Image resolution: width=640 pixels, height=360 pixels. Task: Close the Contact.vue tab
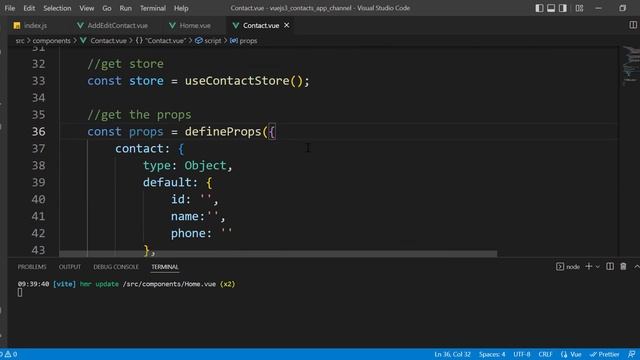click(x=287, y=25)
